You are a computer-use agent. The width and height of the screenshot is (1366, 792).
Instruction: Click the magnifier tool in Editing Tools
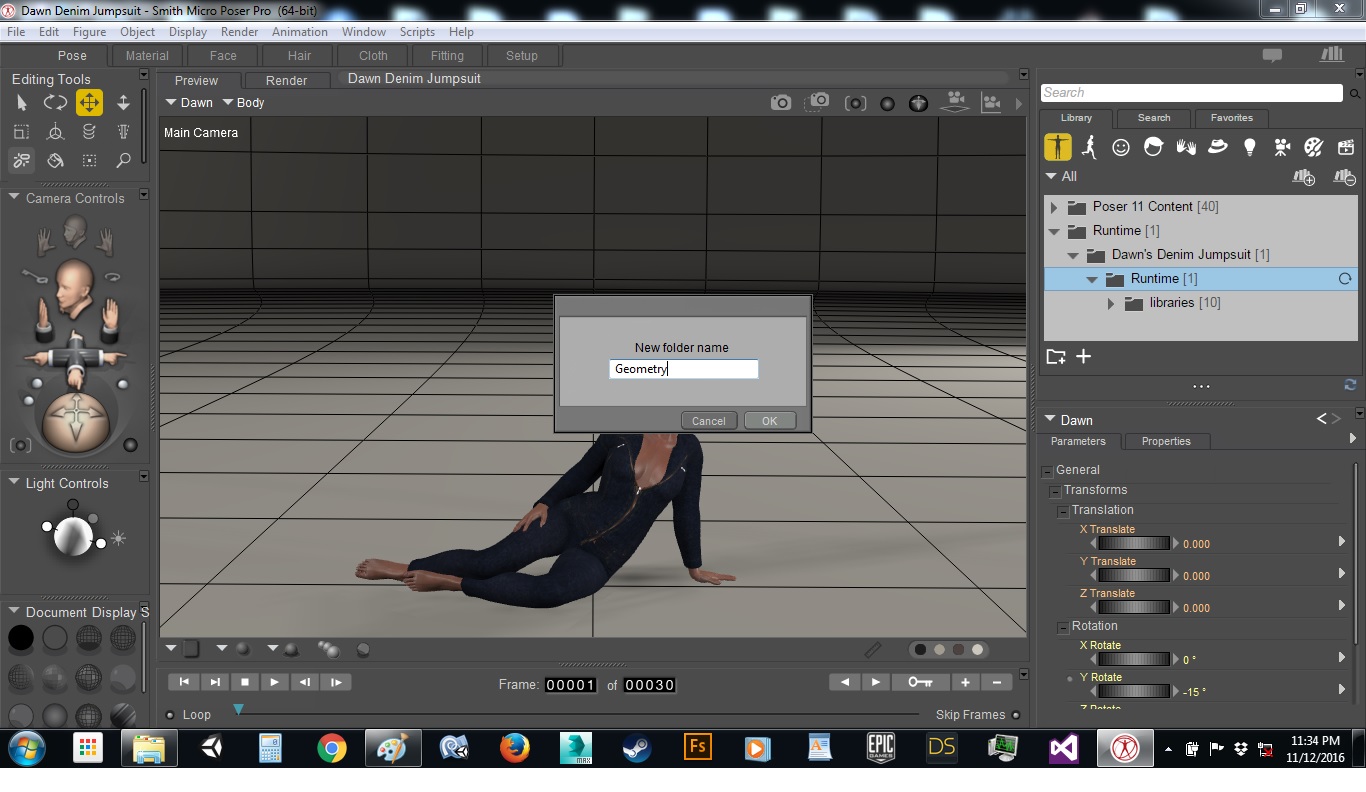click(x=123, y=160)
